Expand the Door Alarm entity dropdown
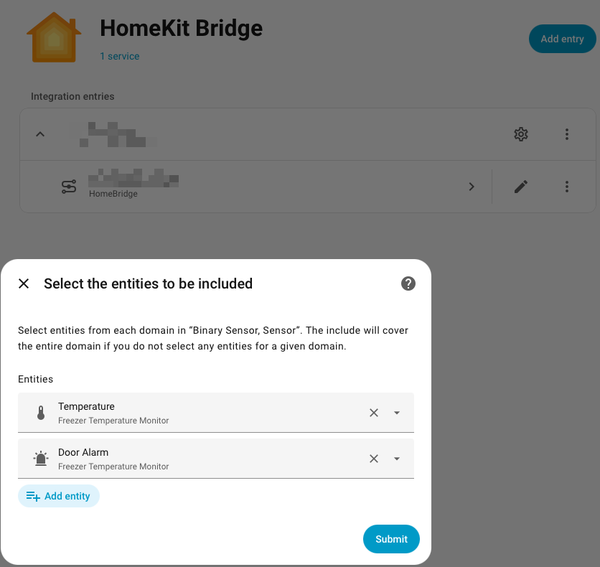The image size is (600, 567). click(397, 459)
